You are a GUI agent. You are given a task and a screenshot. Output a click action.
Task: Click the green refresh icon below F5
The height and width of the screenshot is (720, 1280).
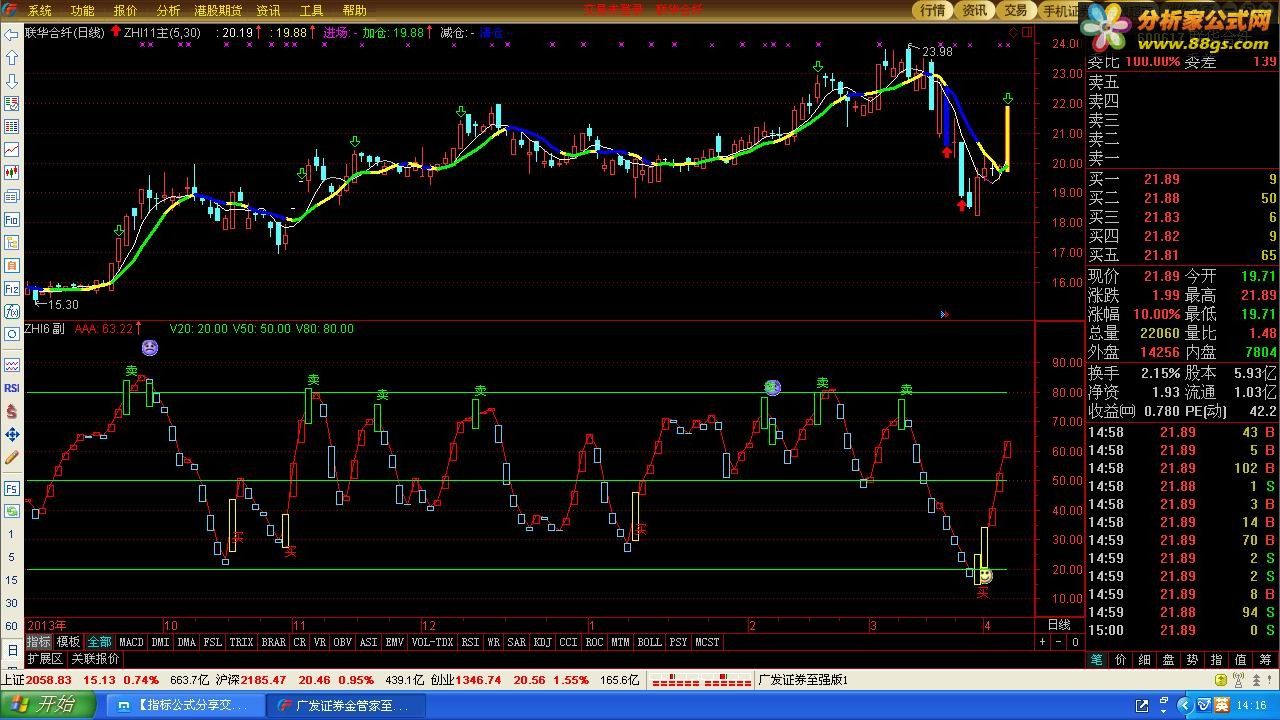12,511
